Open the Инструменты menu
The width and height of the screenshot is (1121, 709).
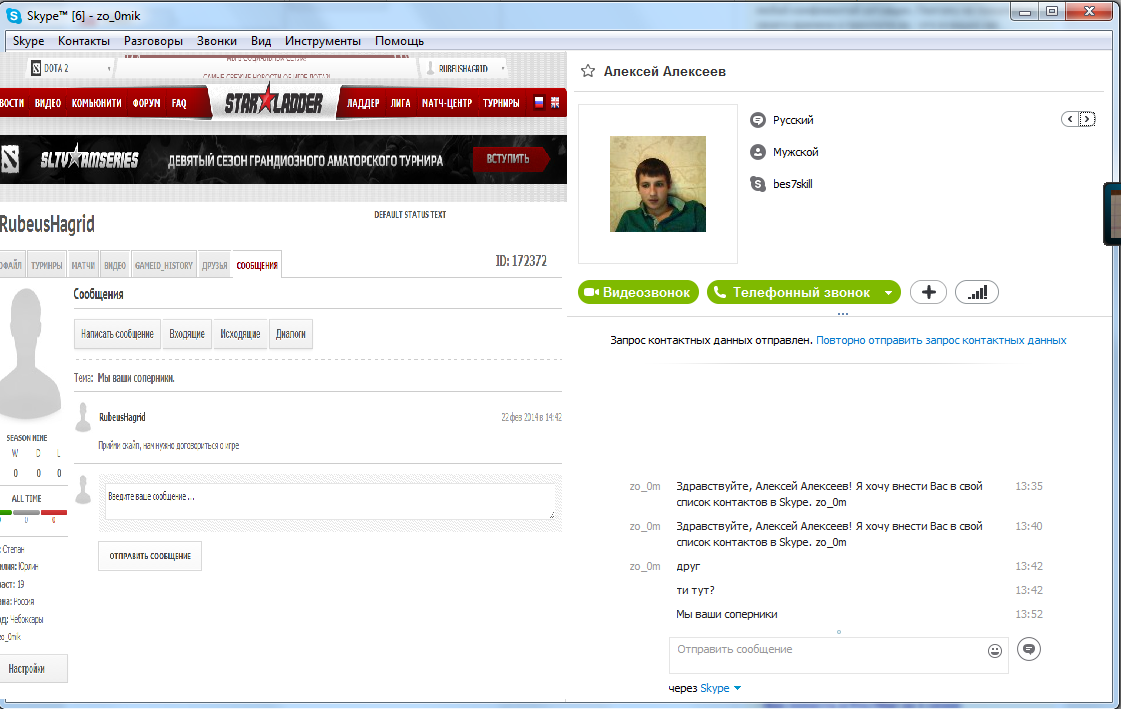pyautogui.click(x=322, y=41)
